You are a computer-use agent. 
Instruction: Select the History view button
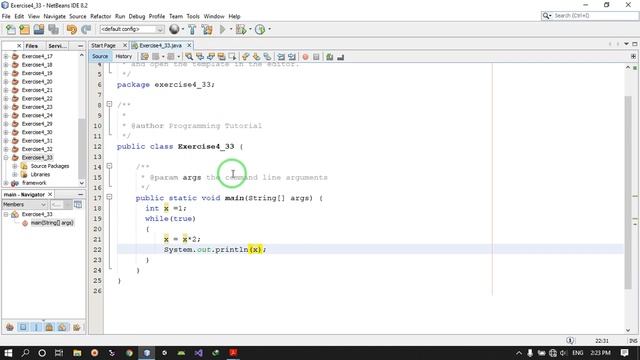(124, 57)
